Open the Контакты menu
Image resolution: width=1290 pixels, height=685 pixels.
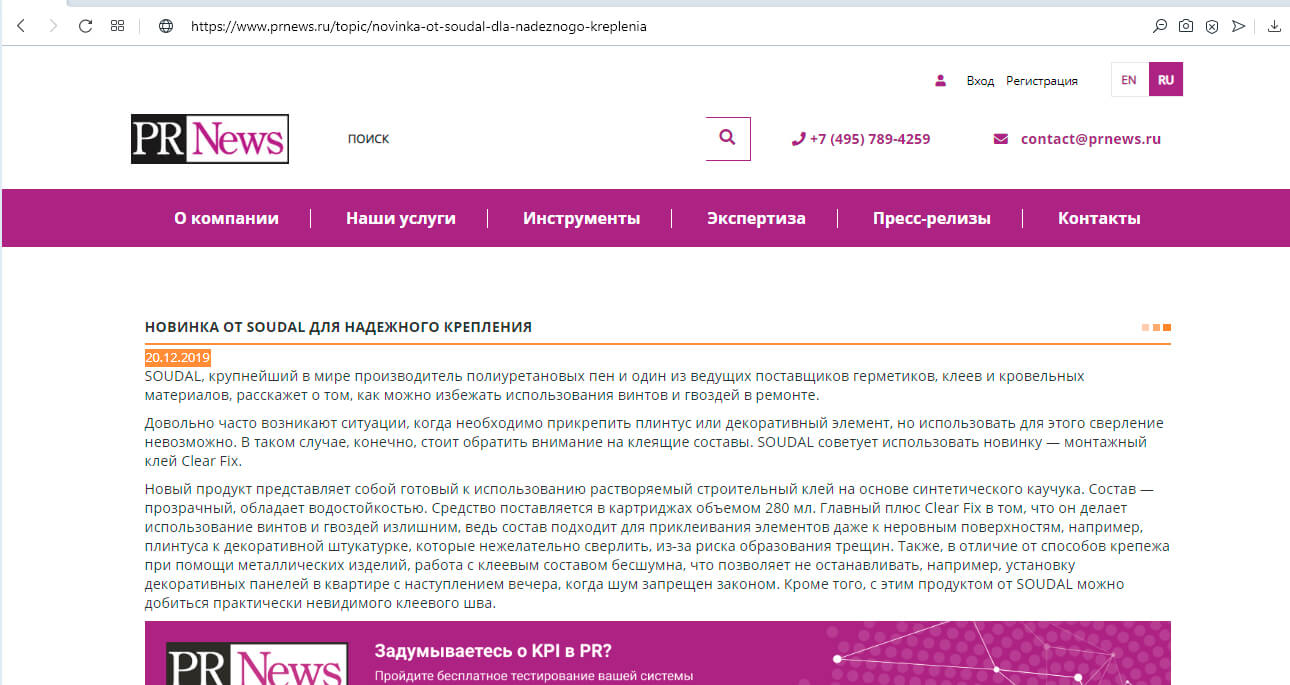[x=1099, y=218]
